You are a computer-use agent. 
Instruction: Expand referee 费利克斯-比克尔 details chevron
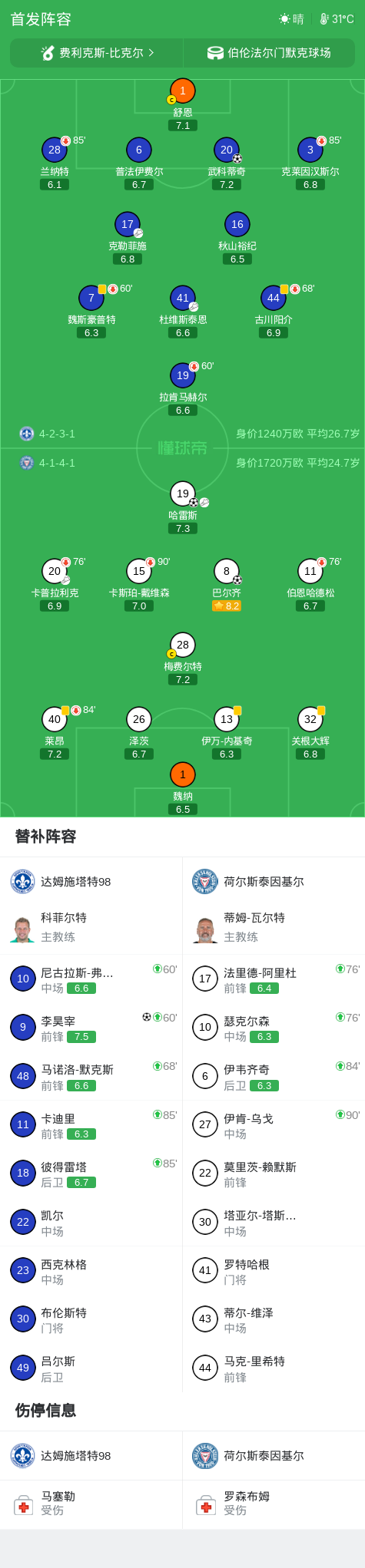151,53
